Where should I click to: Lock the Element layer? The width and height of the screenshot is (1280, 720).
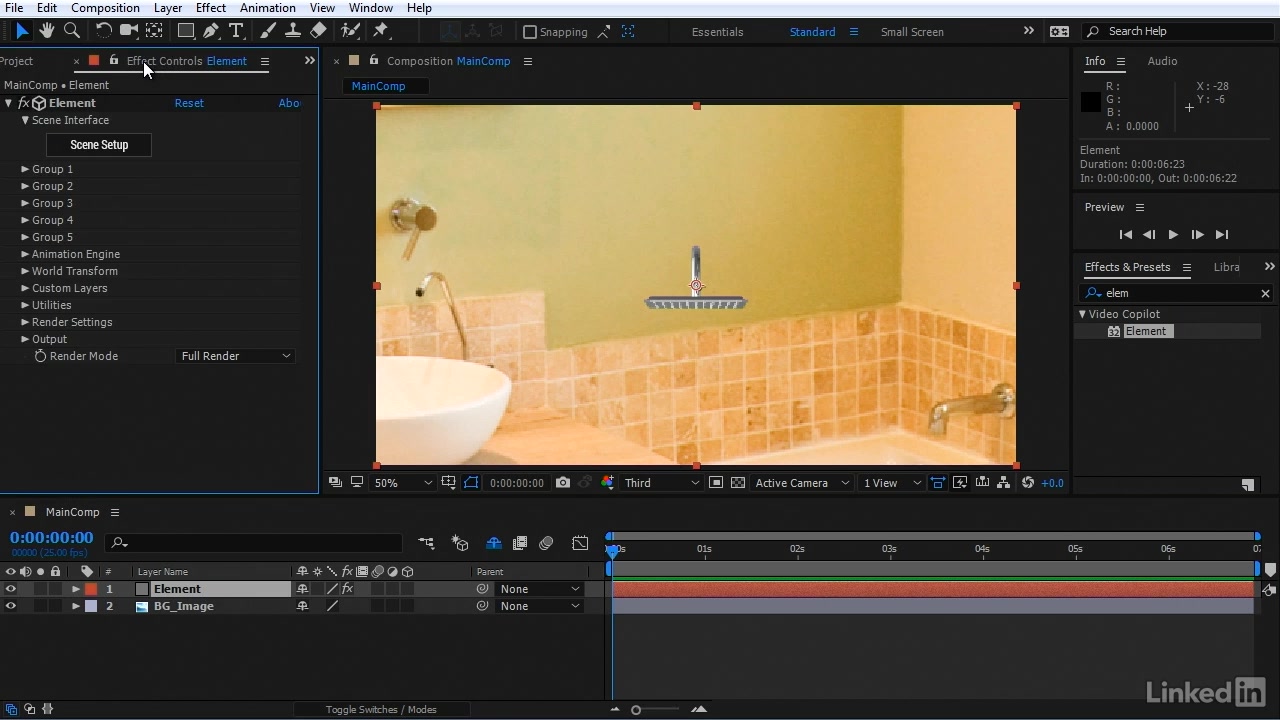click(x=55, y=589)
